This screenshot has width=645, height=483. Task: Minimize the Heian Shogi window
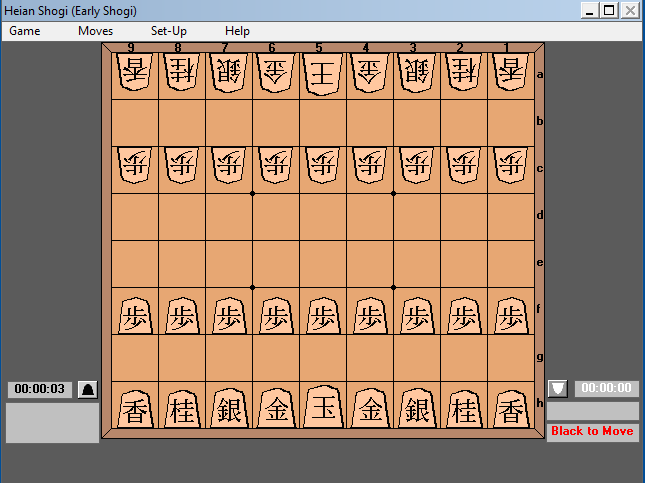tap(589, 11)
